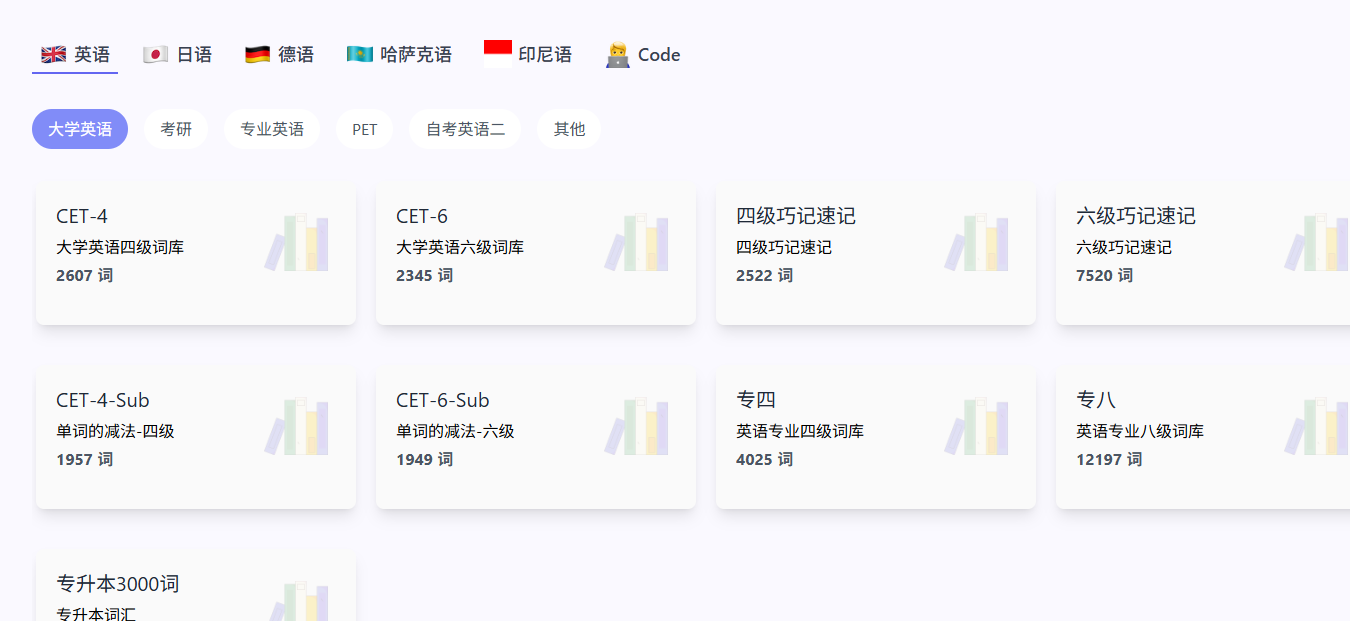The height and width of the screenshot is (621, 1350).
Task: Click the 专升本3000词 card title
Action: 118,584
